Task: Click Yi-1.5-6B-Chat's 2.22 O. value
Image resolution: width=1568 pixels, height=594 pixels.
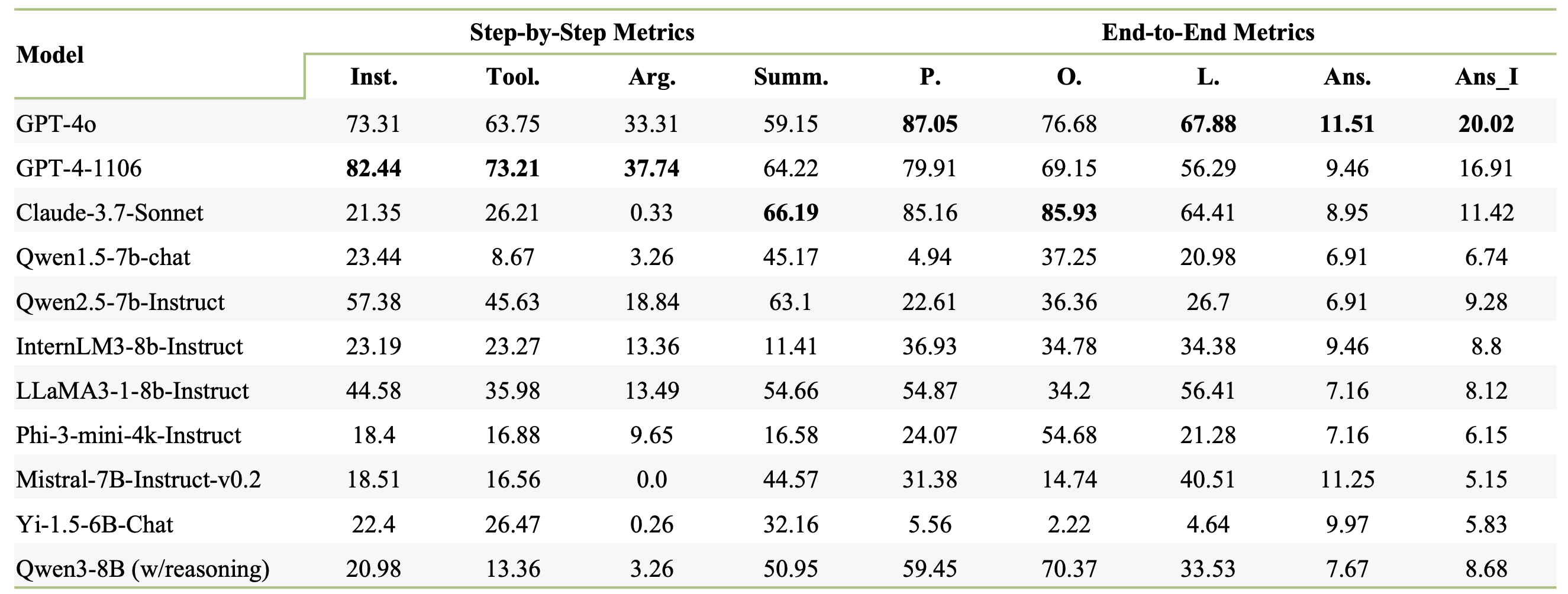Action: pyautogui.click(x=1069, y=524)
